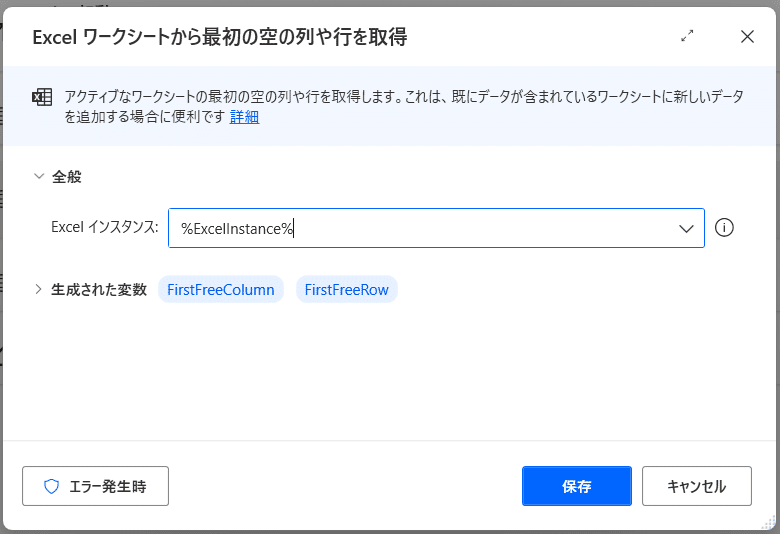Click the 生成された変数 label

[99, 290]
